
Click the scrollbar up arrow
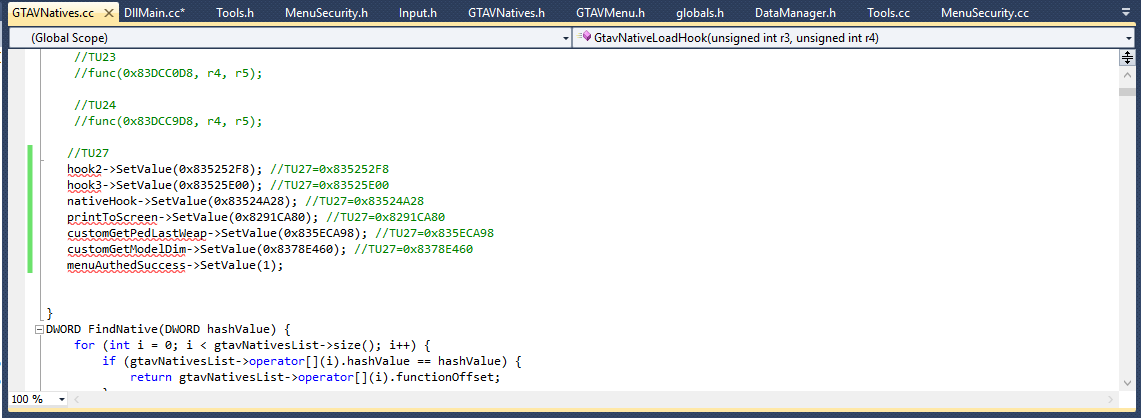tap(1126, 75)
